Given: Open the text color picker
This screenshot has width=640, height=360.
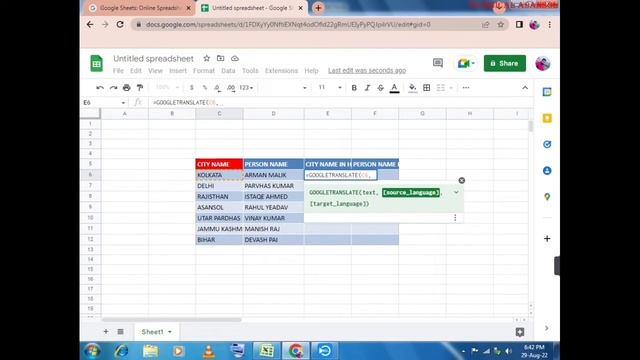Looking at the screenshot, I should click(394, 88).
